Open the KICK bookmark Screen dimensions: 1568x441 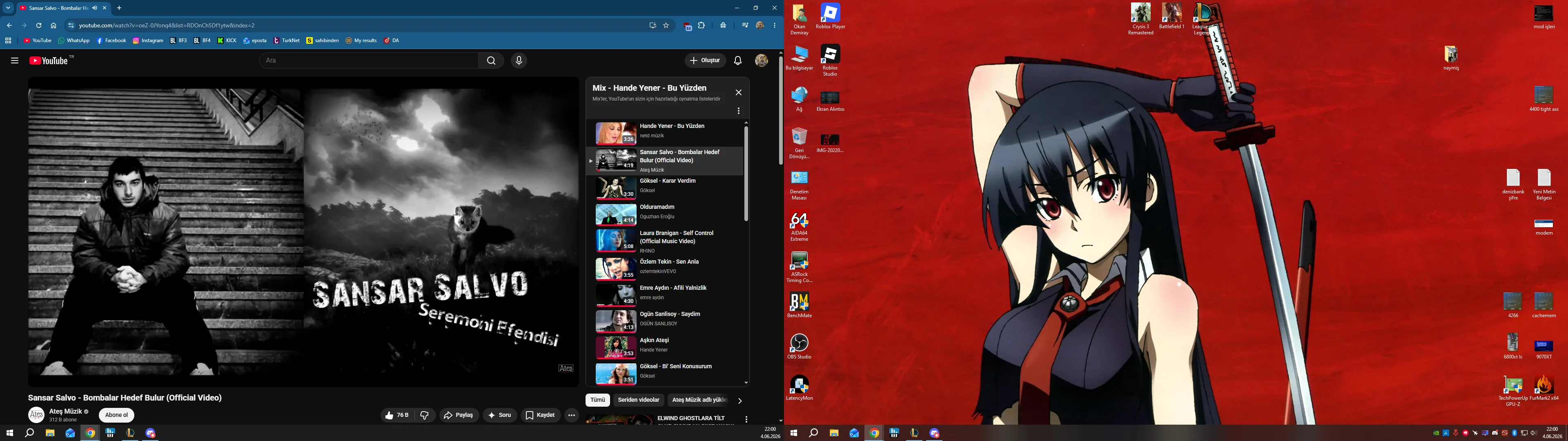(227, 41)
